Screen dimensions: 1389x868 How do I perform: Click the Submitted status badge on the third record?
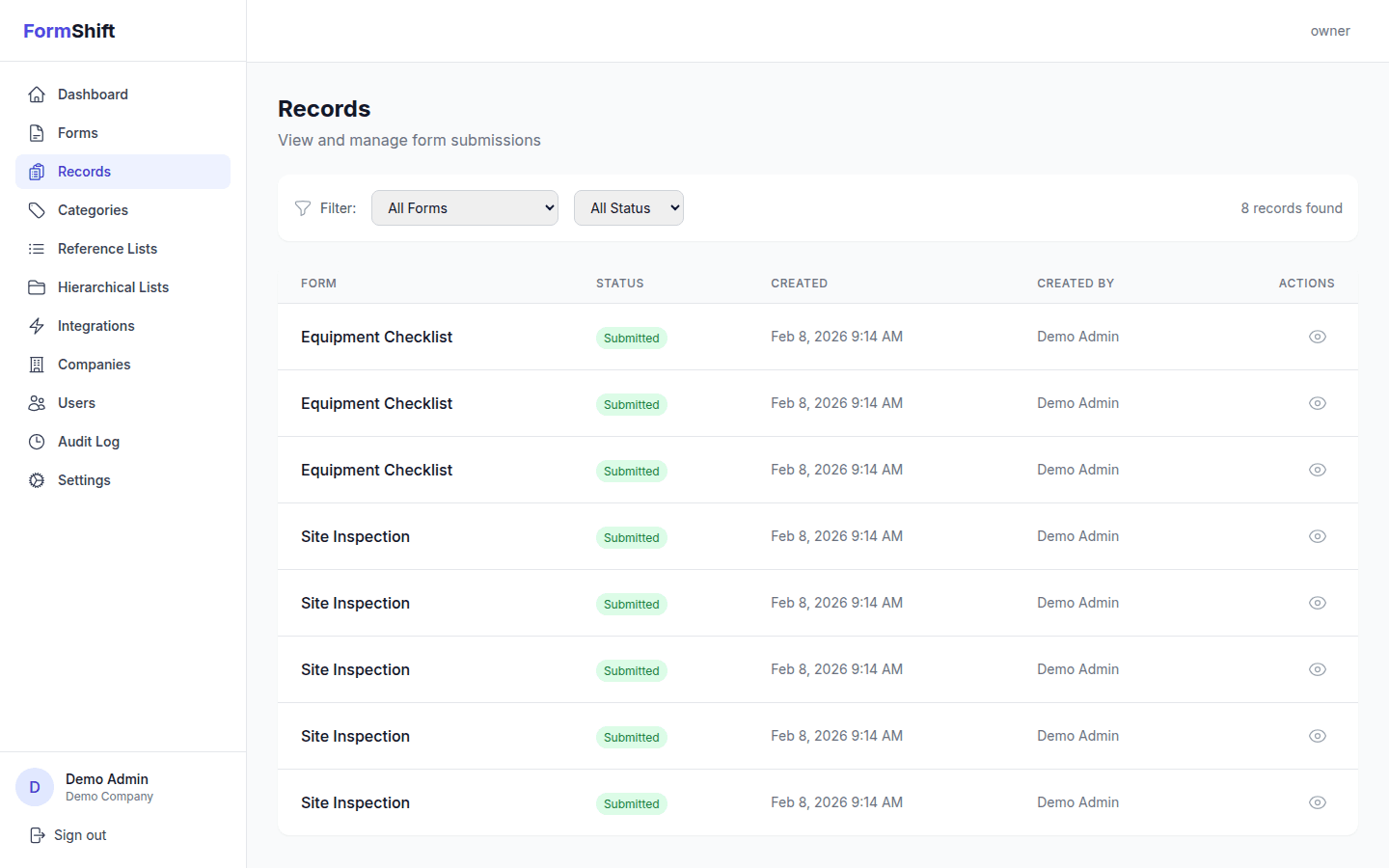(631, 471)
